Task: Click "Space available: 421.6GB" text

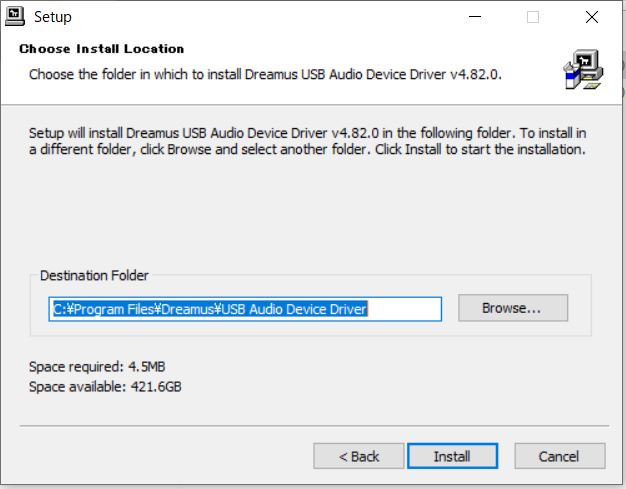Action: 105,386
